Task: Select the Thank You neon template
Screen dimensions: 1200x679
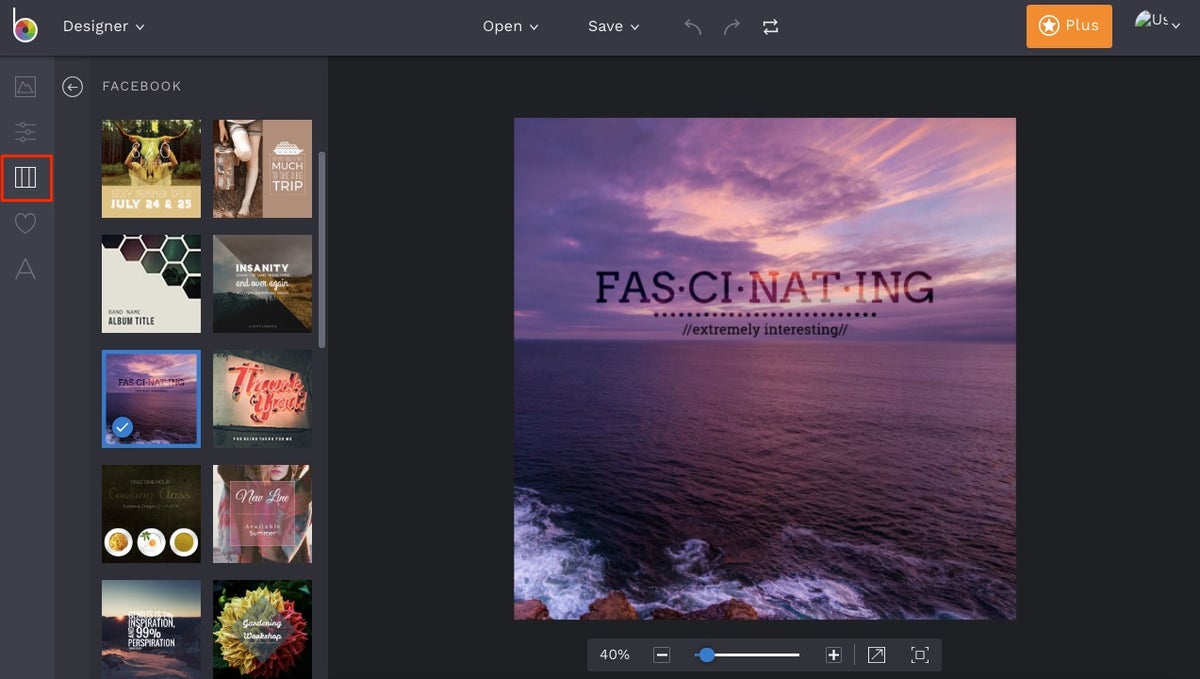Action: click(263, 398)
